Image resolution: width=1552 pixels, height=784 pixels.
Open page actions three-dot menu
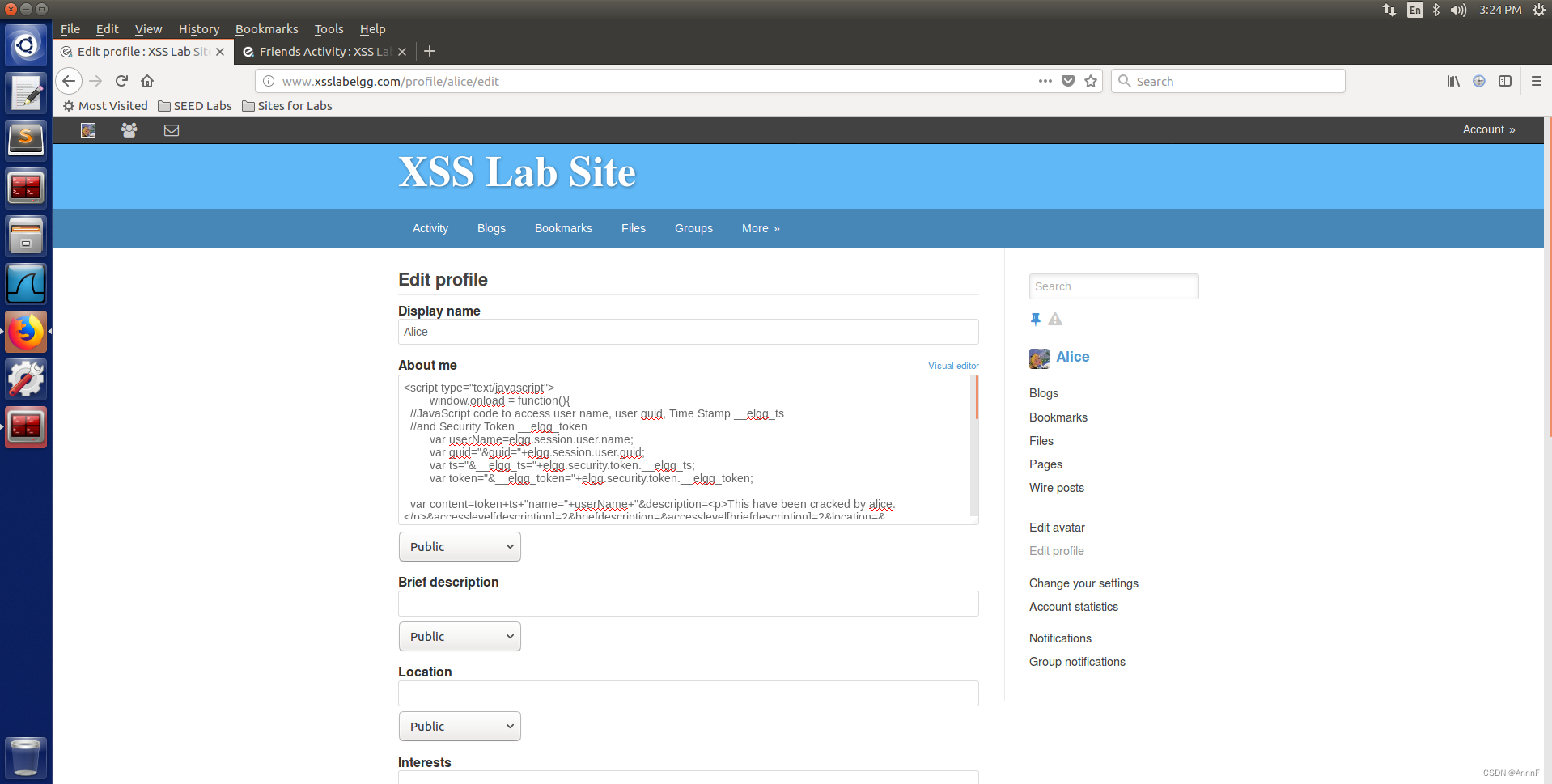pyautogui.click(x=1045, y=81)
